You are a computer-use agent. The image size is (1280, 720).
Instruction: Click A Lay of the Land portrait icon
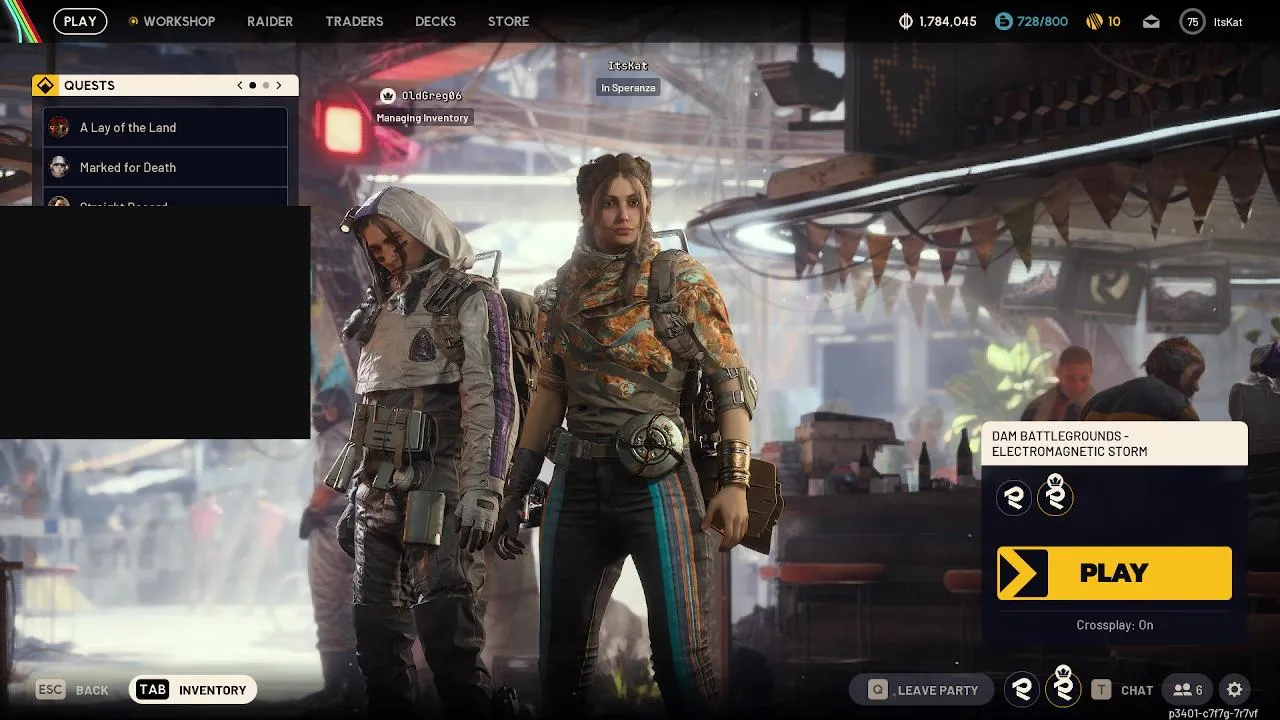[59, 127]
